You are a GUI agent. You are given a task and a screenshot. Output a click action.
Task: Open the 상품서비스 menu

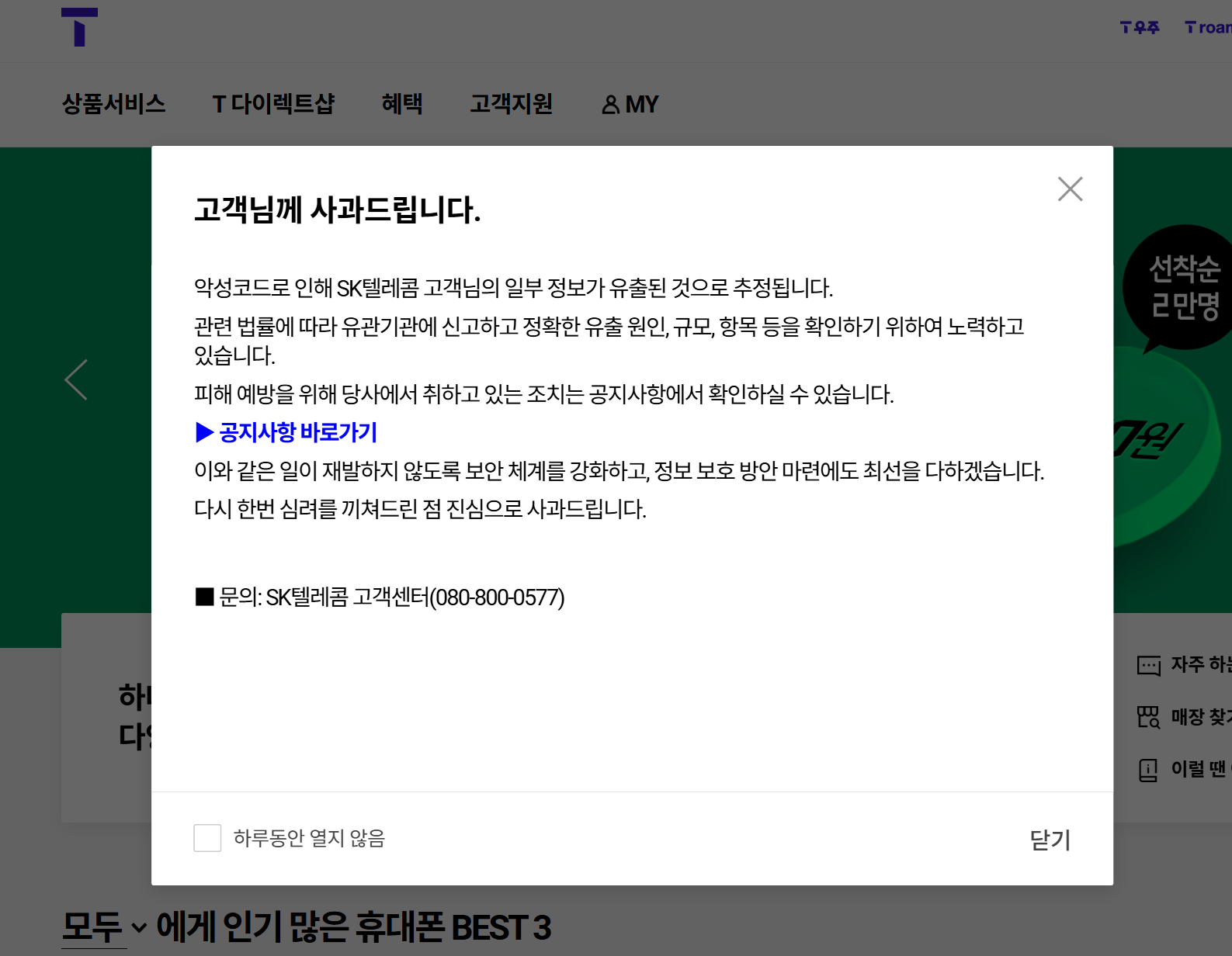pyautogui.click(x=113, y=104)
